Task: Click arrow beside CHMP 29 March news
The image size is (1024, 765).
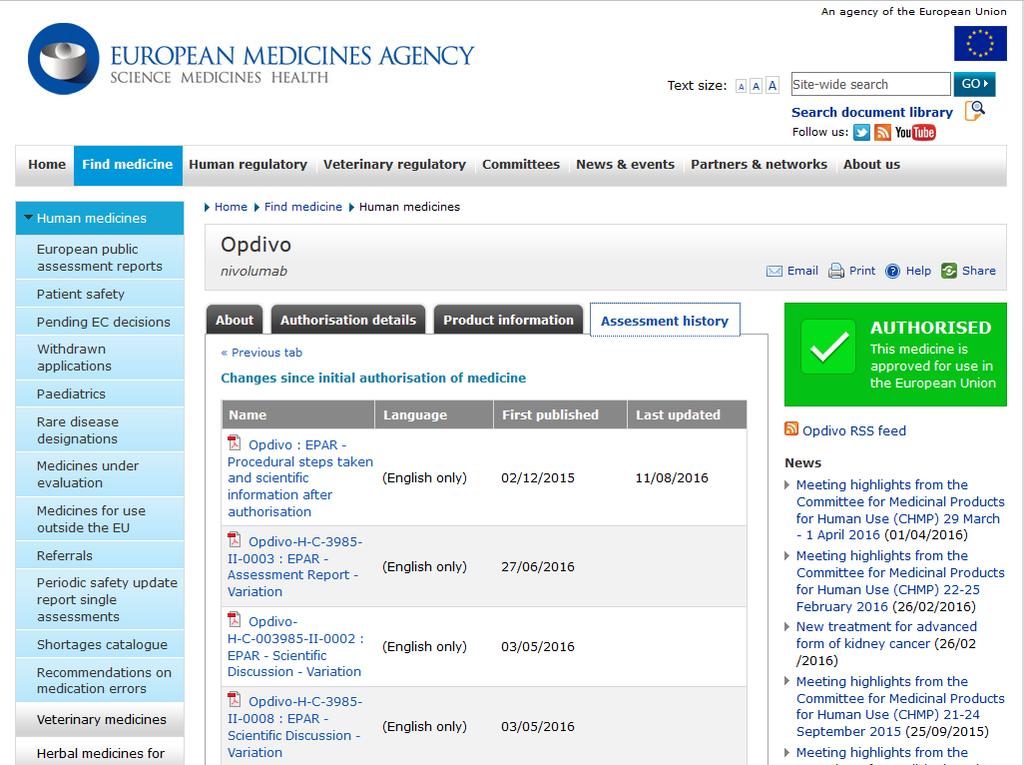Action: point(787,485)
